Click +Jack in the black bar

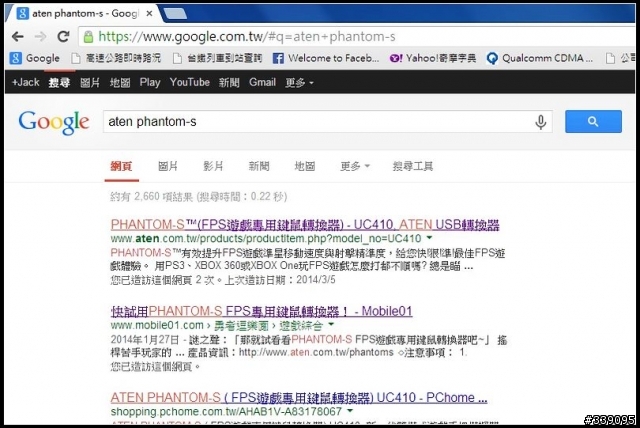26,82
